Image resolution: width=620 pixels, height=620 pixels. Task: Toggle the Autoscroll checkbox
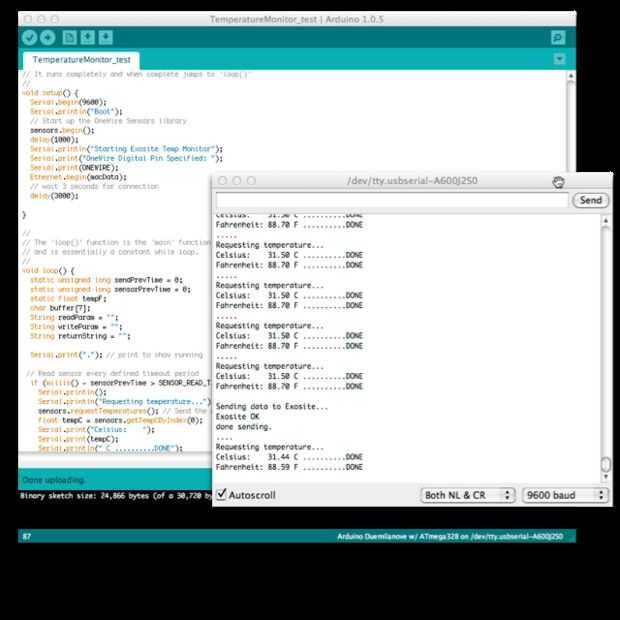[221, 494]
